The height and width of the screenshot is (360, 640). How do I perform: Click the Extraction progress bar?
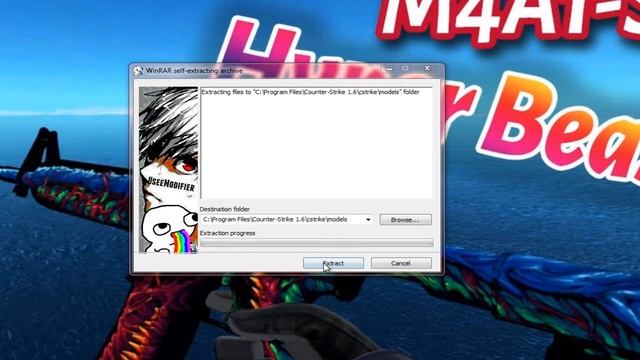point(316,242)
